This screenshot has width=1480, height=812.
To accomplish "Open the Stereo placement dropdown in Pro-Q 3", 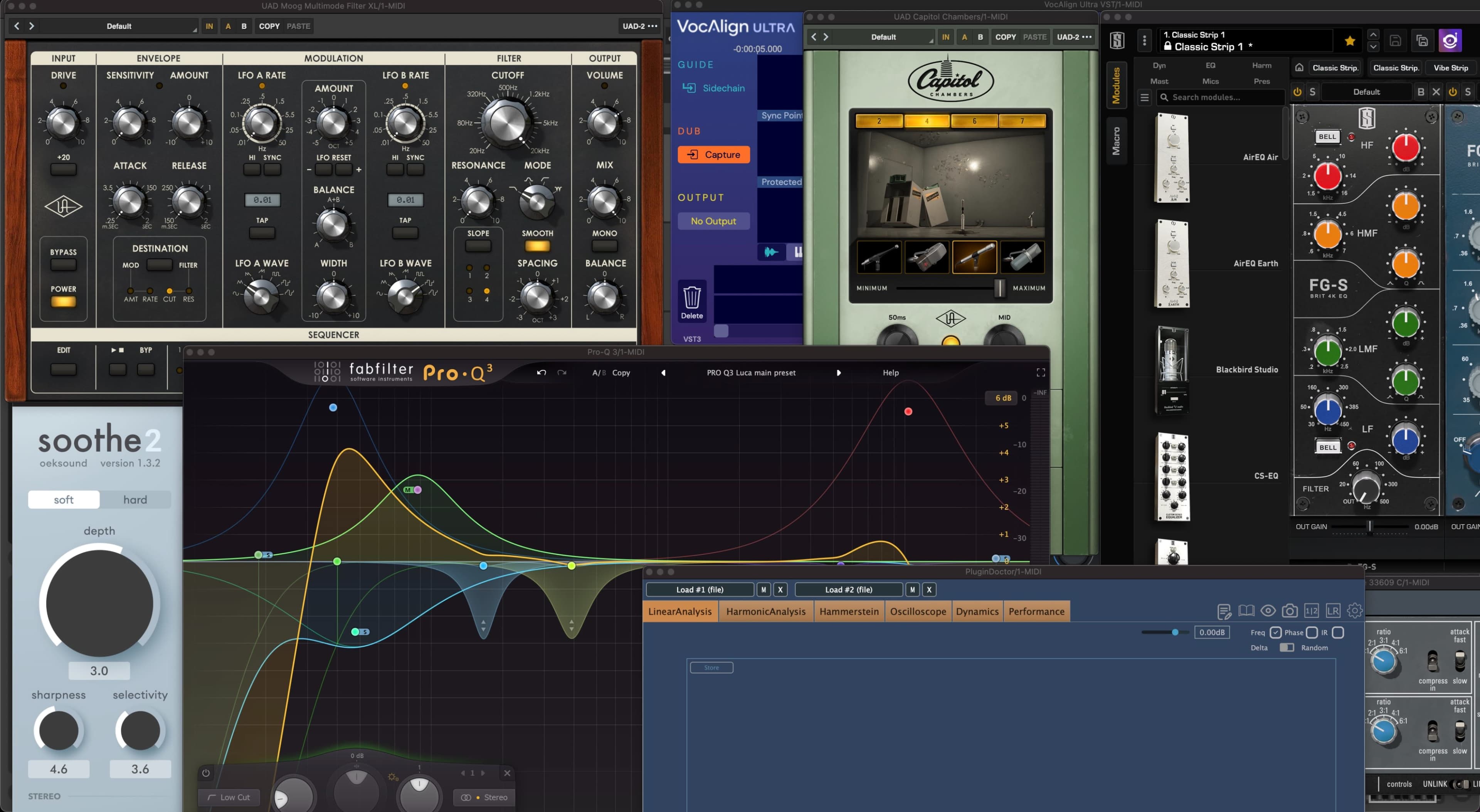I will (x=484, y=797).
